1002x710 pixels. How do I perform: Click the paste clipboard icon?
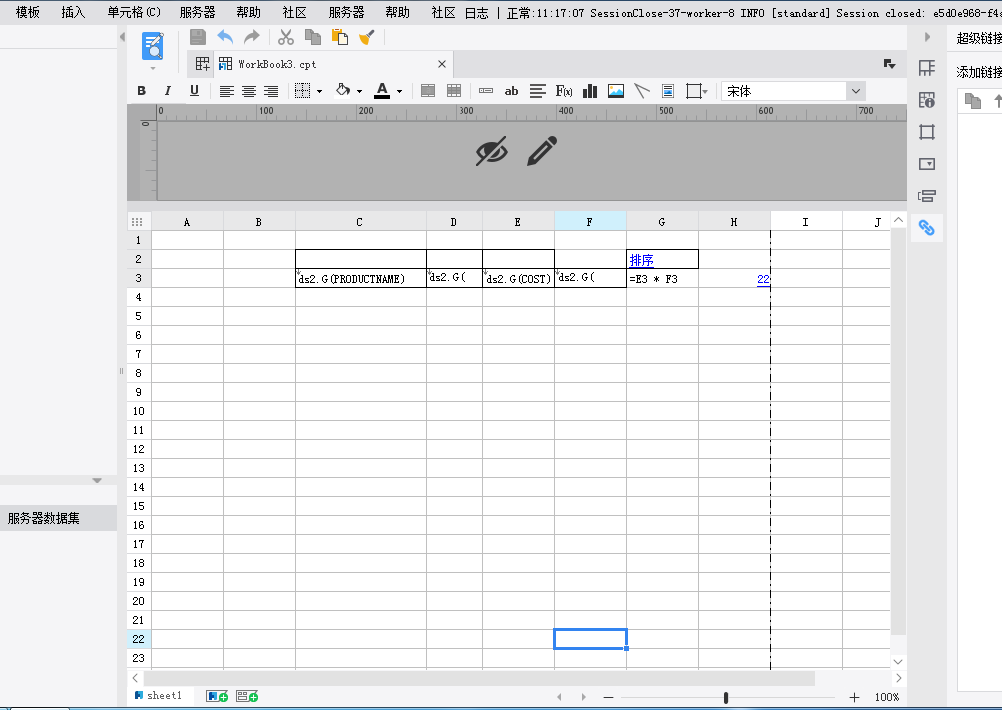340,37
